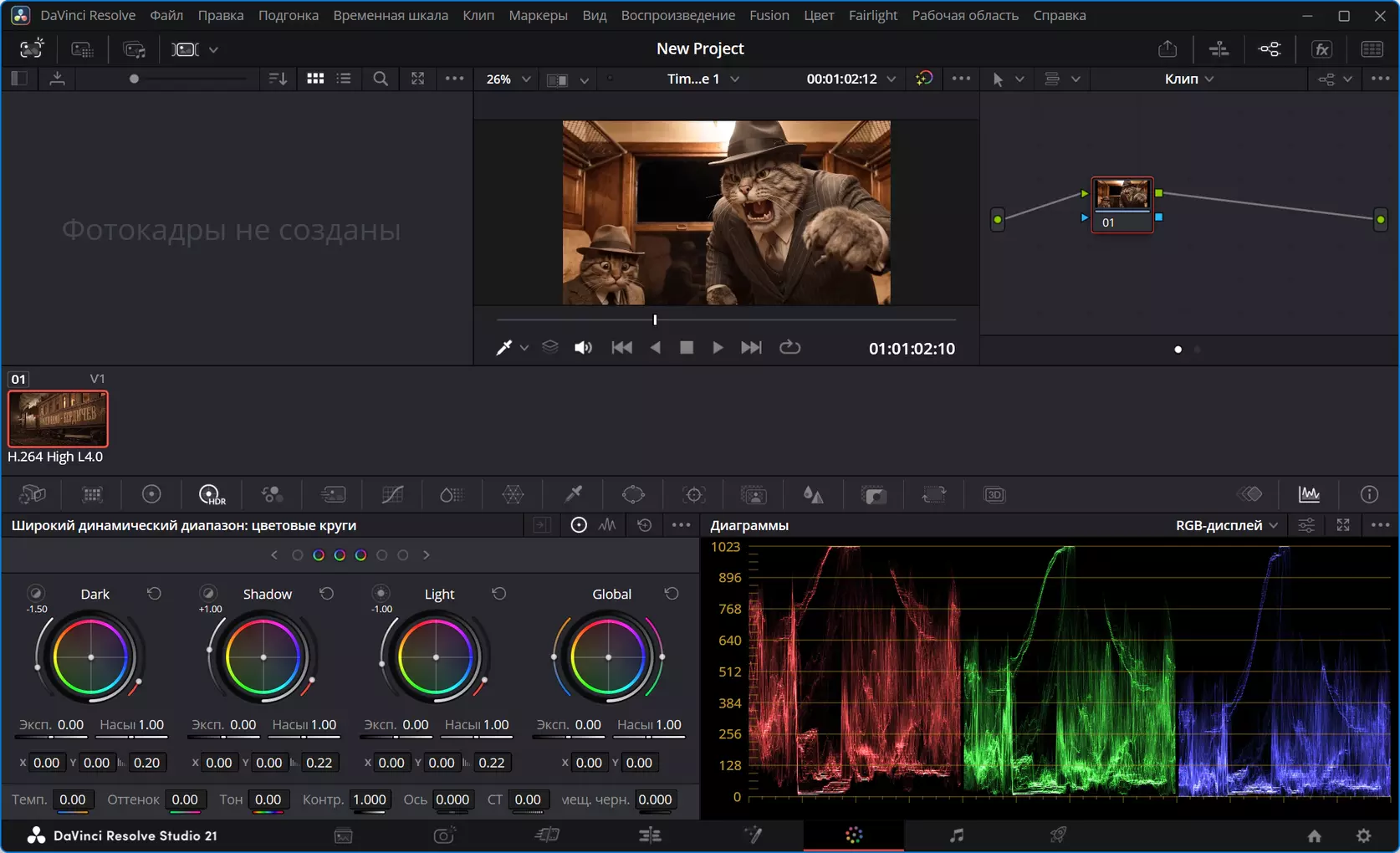Open the Blur and Sharpen palette

tap(813, 495)
